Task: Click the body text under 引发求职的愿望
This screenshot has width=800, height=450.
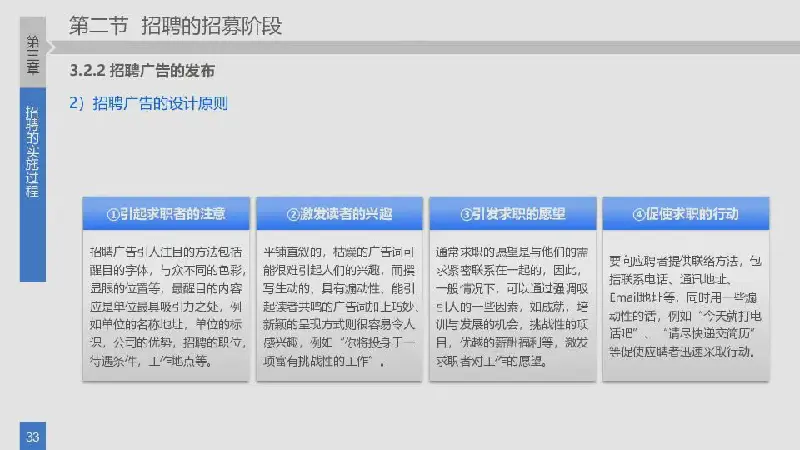Action: 512,307
